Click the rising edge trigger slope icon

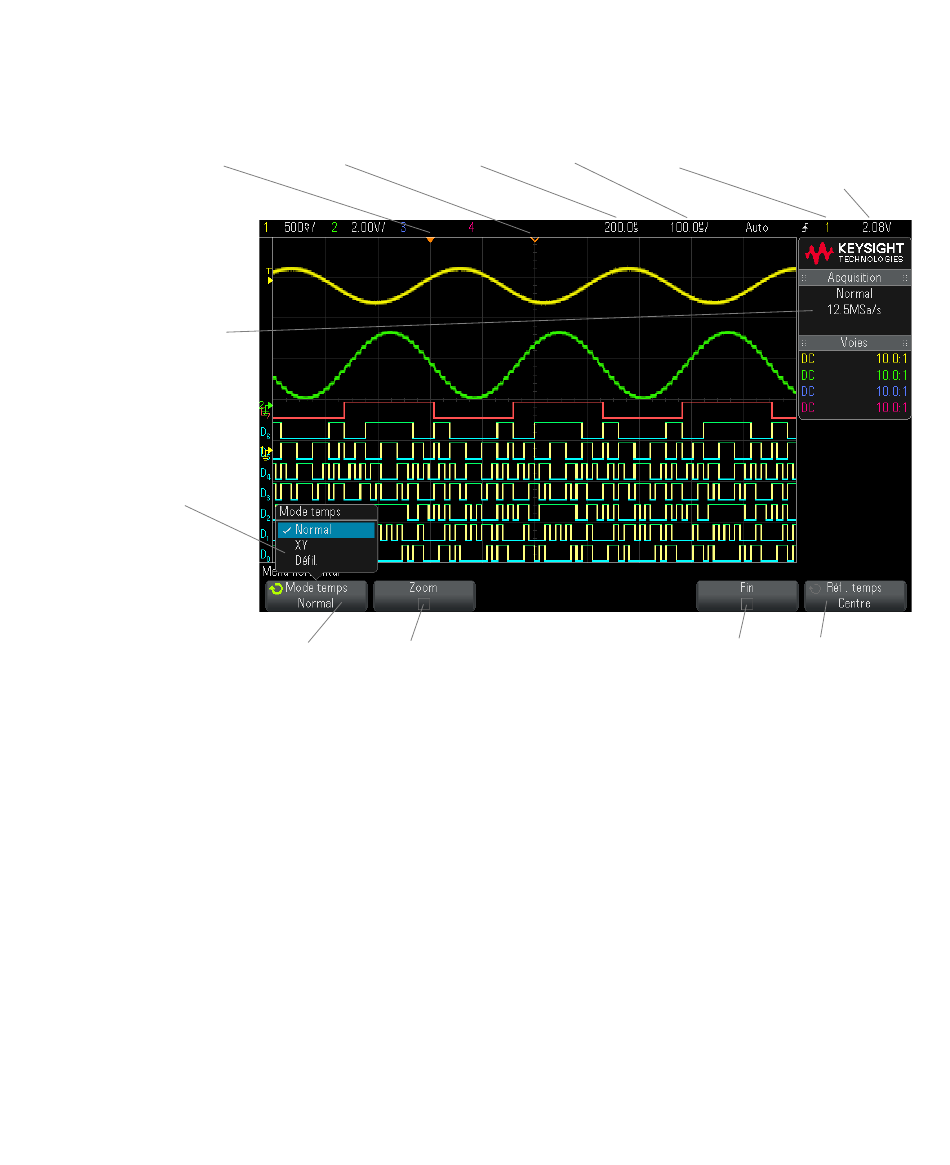coord(805,228)
